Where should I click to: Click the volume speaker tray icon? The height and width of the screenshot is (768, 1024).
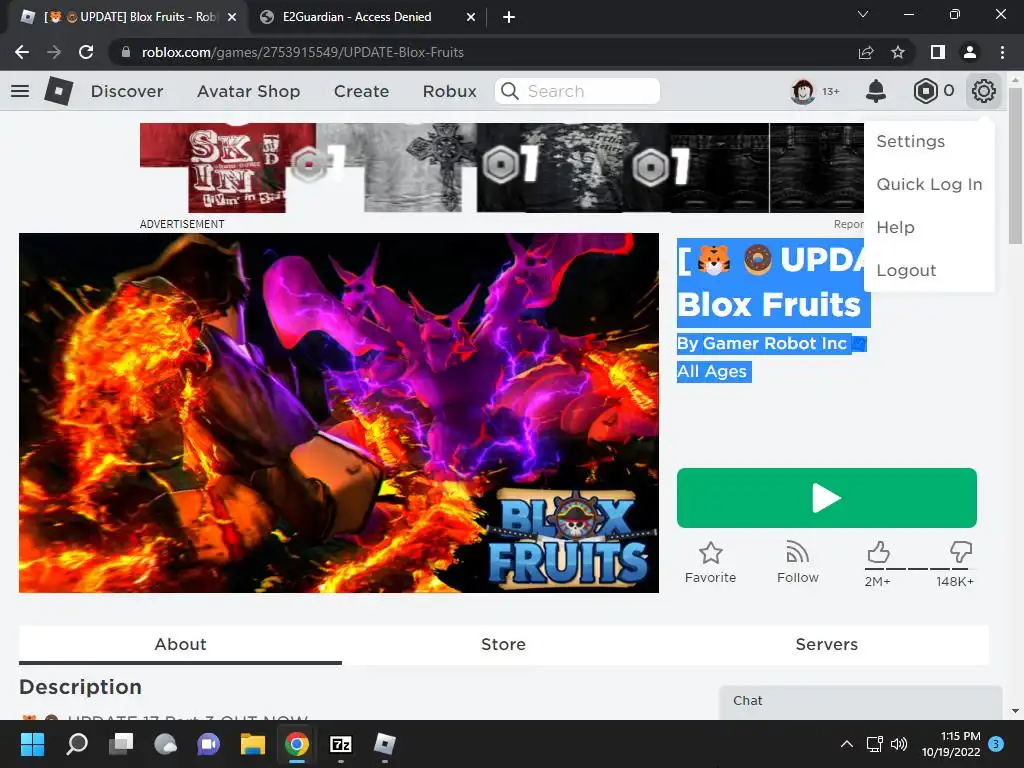(899, 744)
